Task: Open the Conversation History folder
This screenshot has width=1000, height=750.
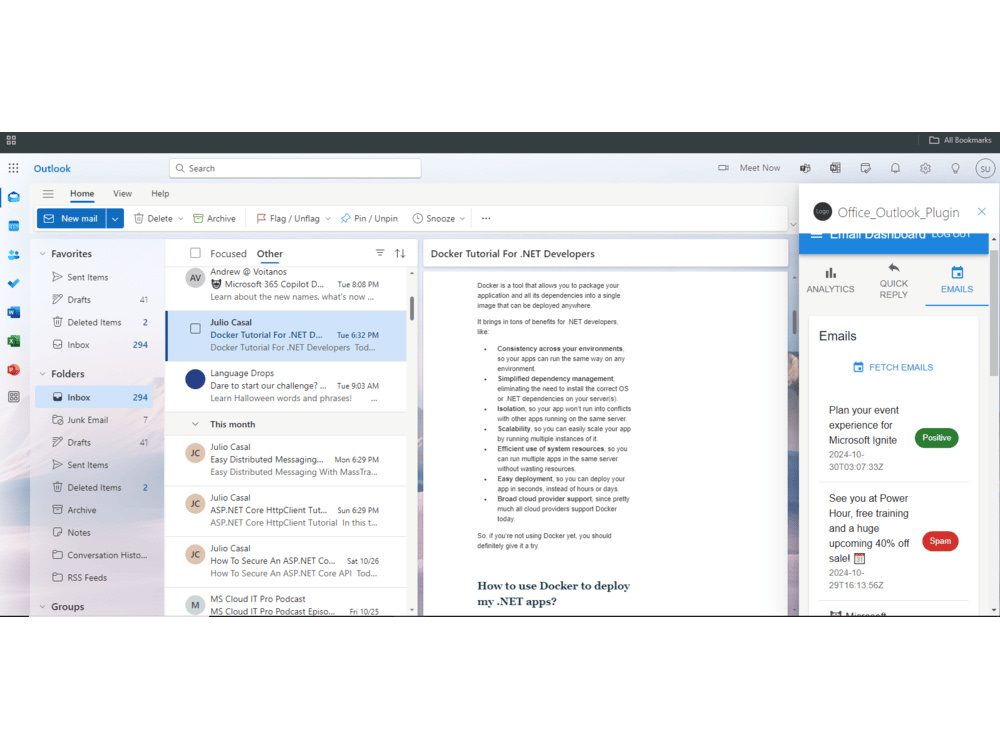Action: 94,555
